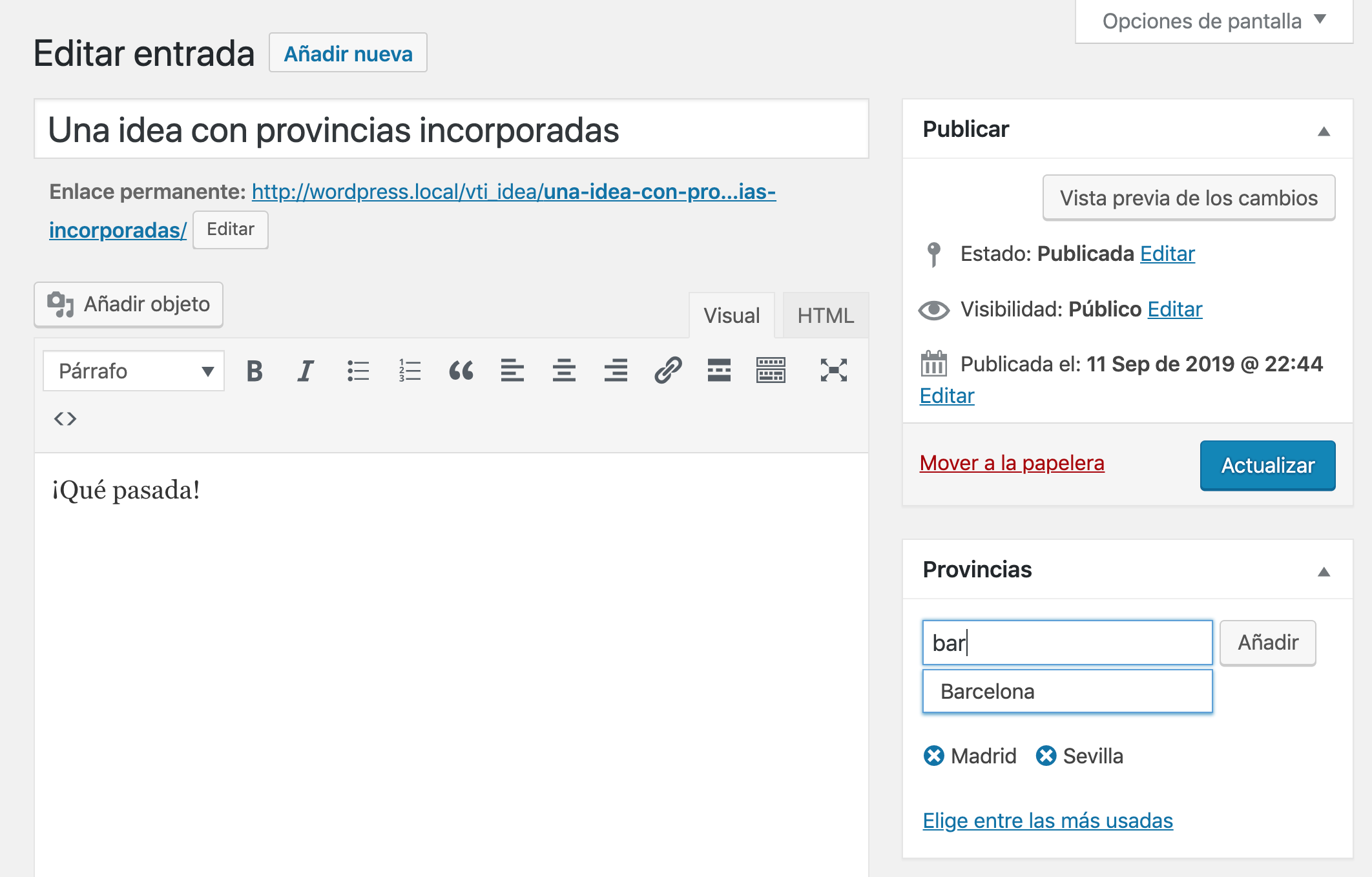Apply blockquote formatting
The width and height of the screenshot is (1372, 877).
pos(461,371)
